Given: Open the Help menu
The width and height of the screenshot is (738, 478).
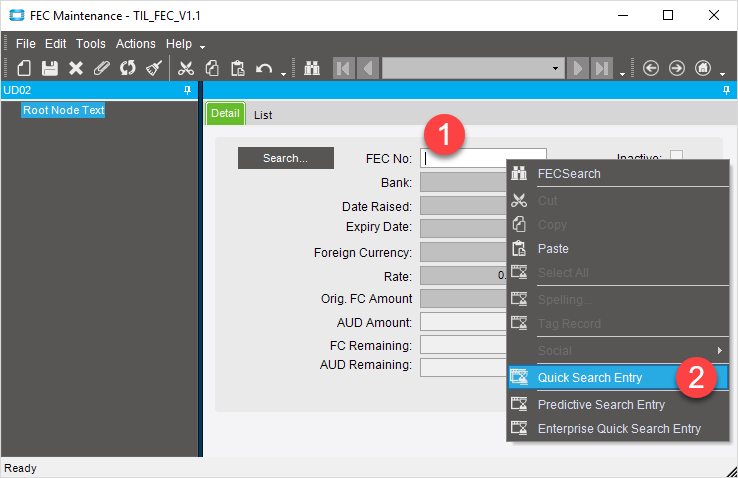Looking at the screenshot, I should [179, 44].
